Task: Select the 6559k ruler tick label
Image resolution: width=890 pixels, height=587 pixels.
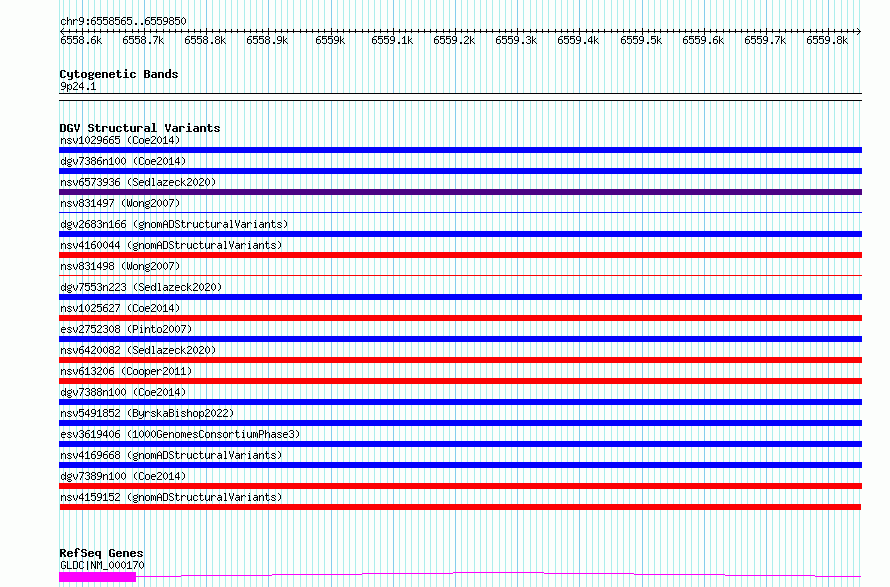Action: point(330,40)
